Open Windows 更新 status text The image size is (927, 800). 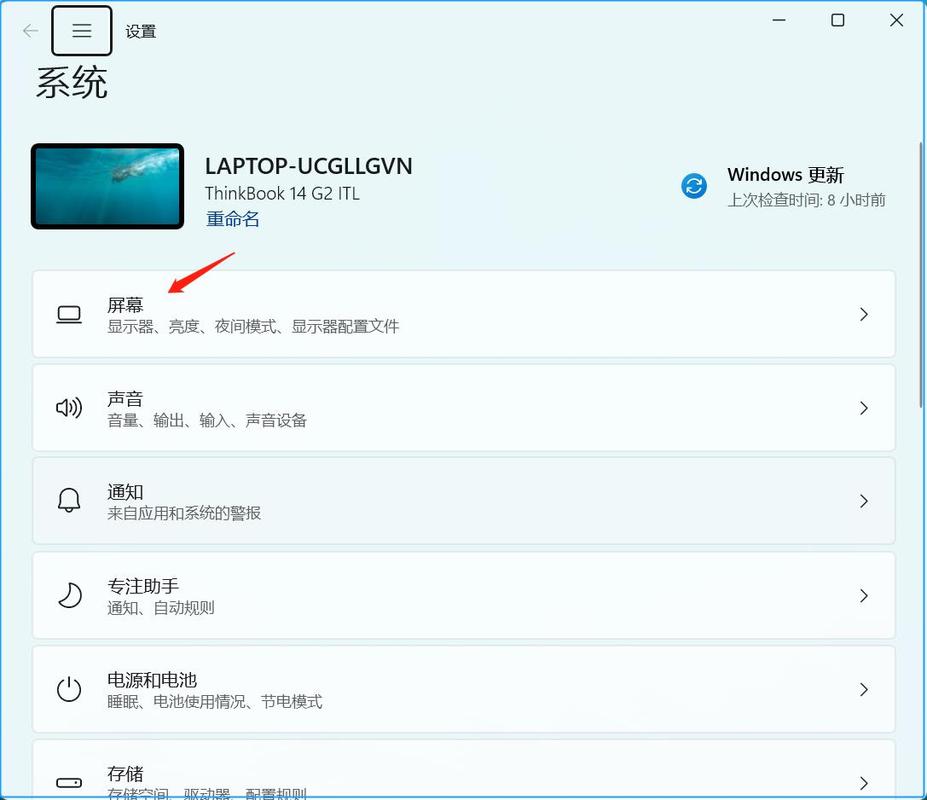click(786, 176)
